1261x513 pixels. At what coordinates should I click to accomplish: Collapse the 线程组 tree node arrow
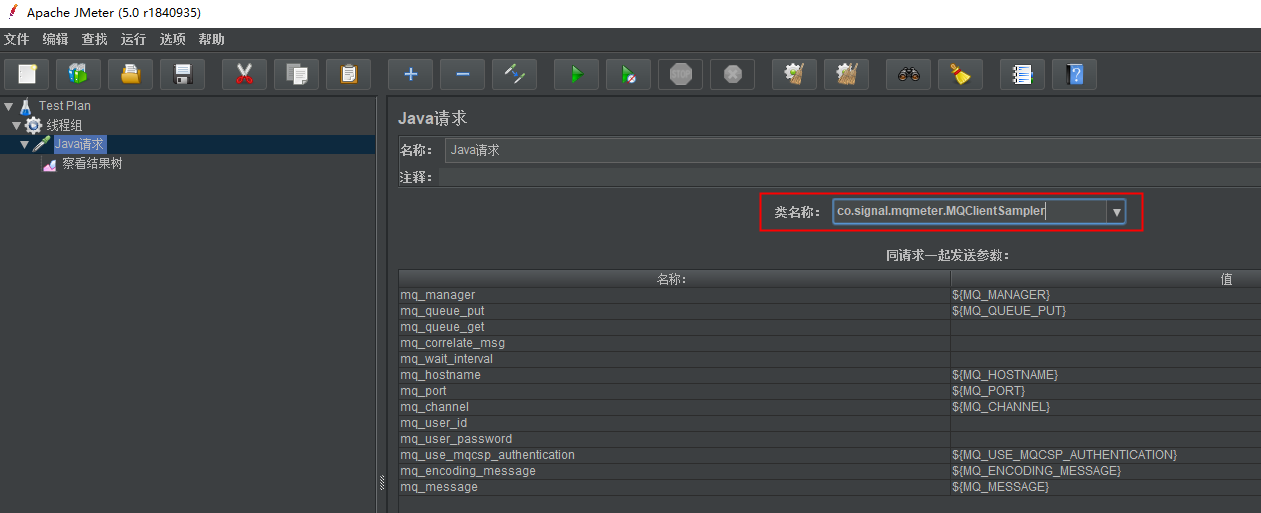point(16,126)
